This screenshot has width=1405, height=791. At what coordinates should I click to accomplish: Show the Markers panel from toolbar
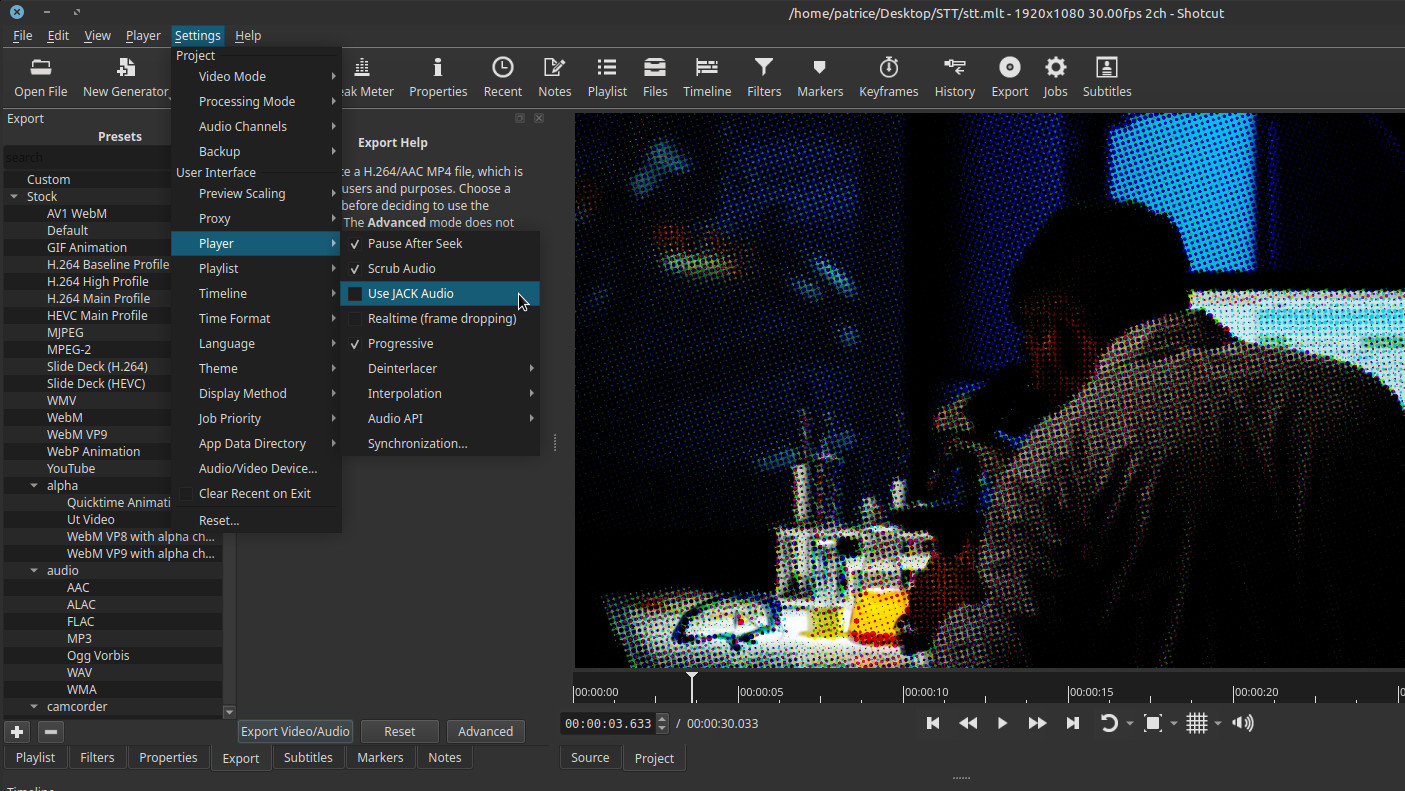819,77
